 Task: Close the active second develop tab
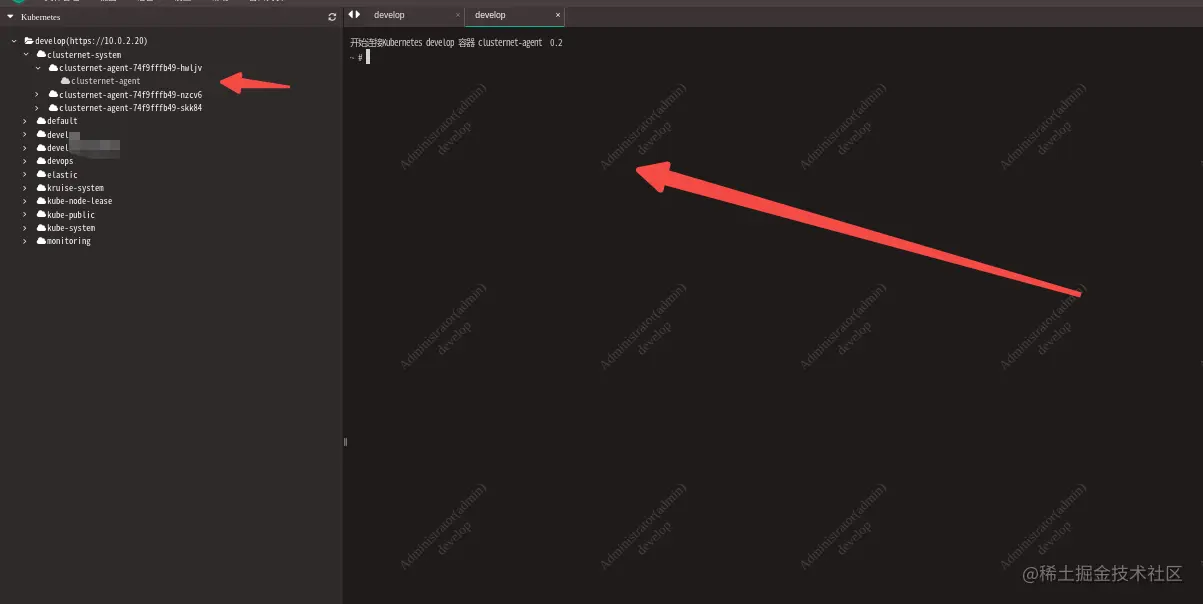[x=558, y=15]
